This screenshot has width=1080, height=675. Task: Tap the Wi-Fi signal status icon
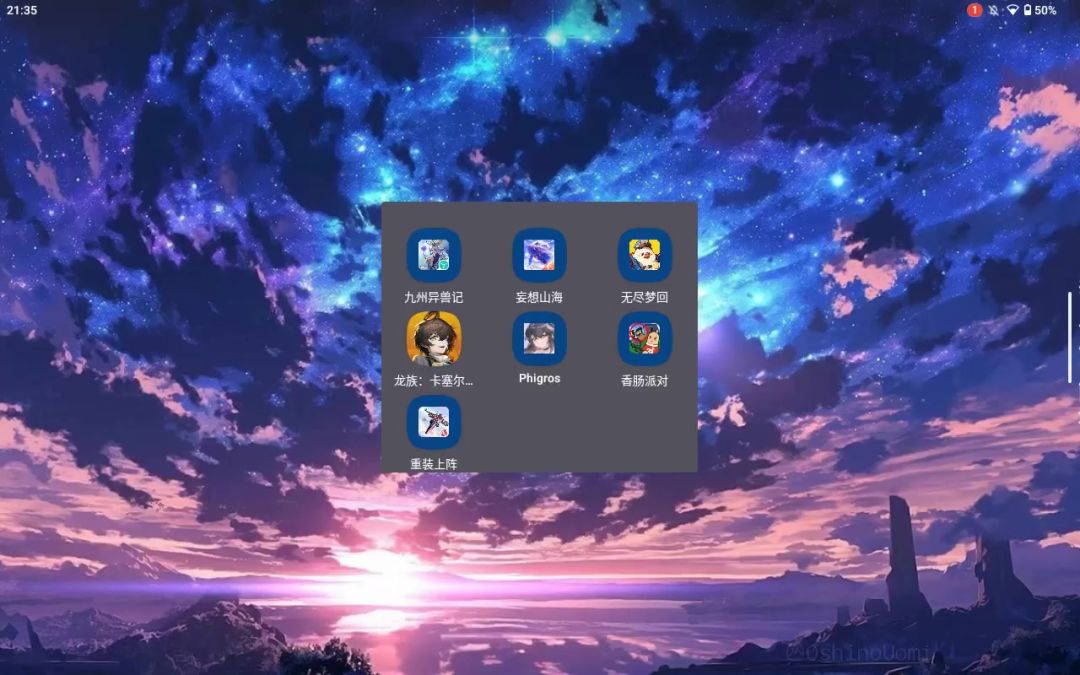(1011, 10)
